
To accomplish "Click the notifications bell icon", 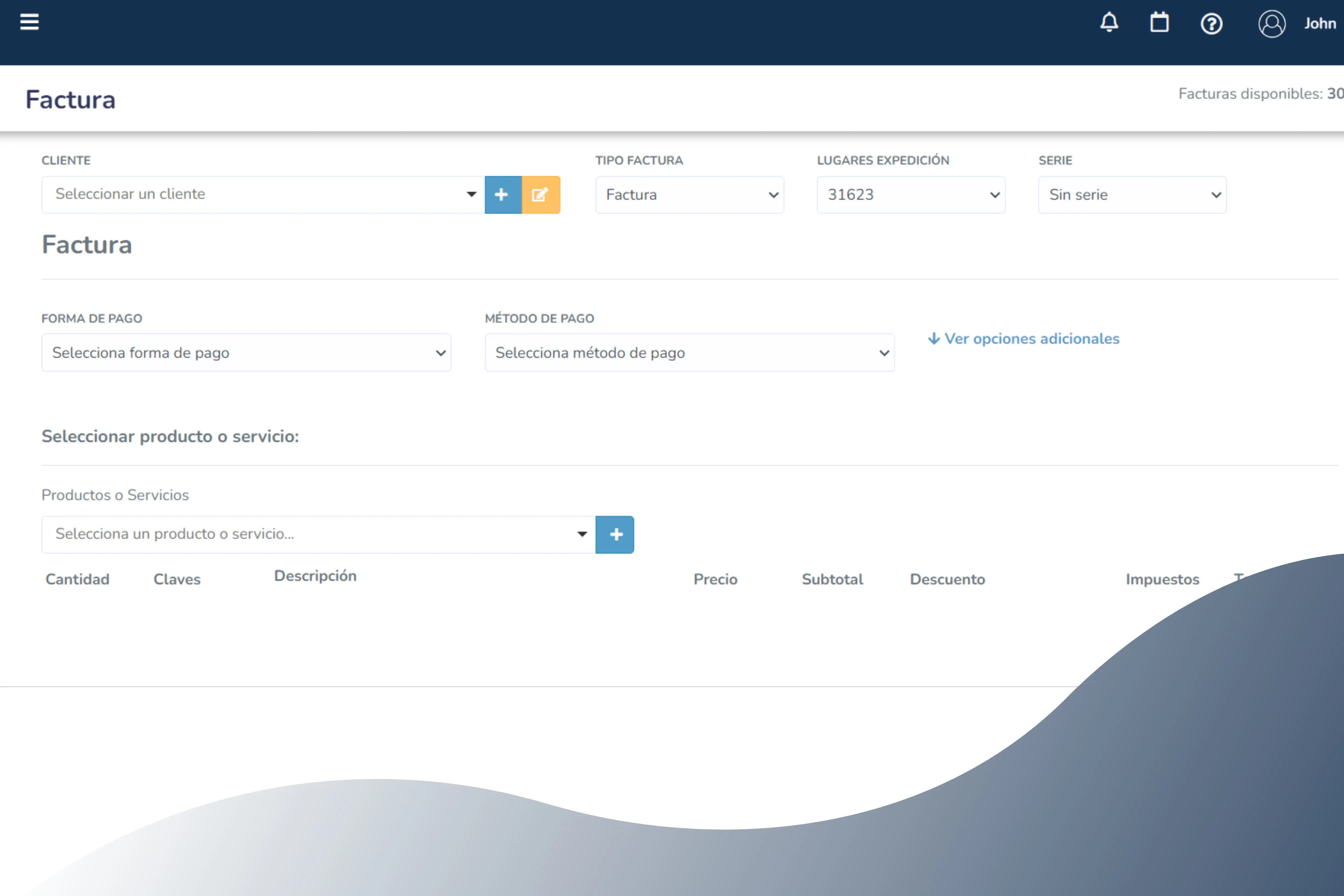I will tap(1109, 23).
